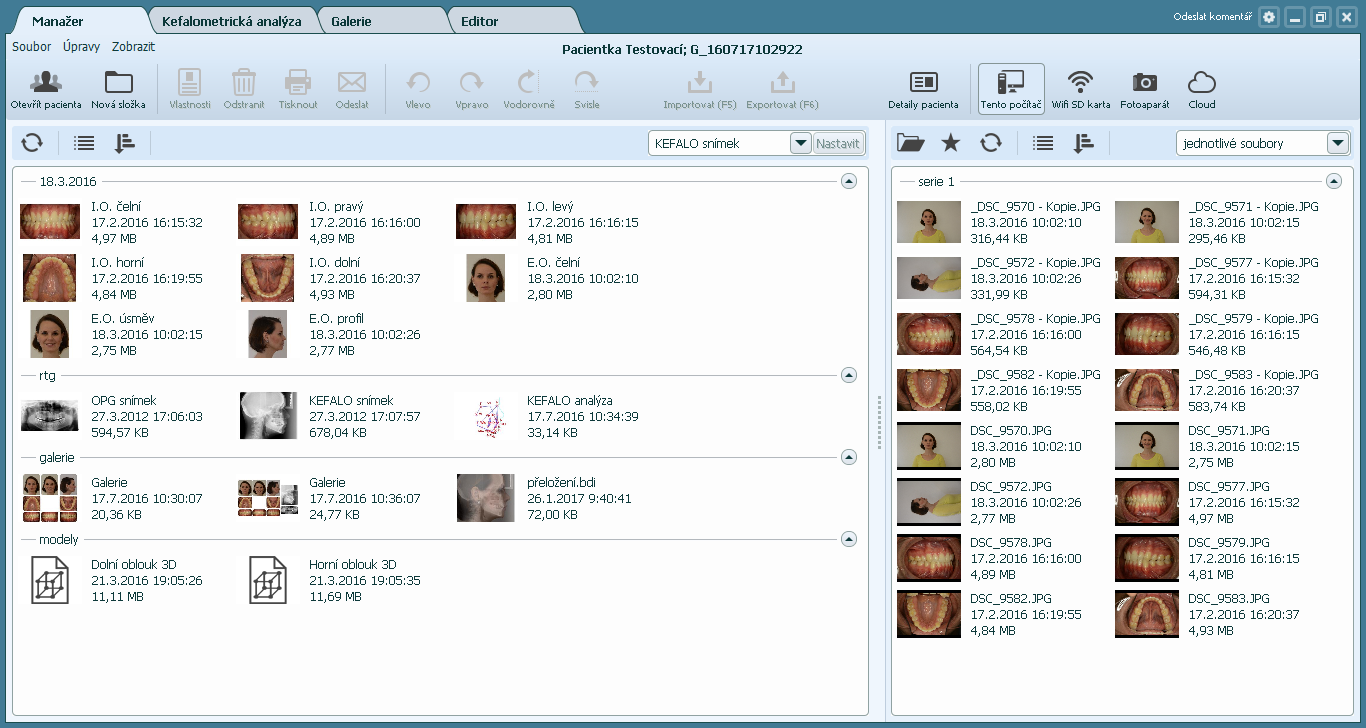This screenshot has height=728, width=1366.
Task: Rotate right with Vpravo icon
Action: pos(472,90)
